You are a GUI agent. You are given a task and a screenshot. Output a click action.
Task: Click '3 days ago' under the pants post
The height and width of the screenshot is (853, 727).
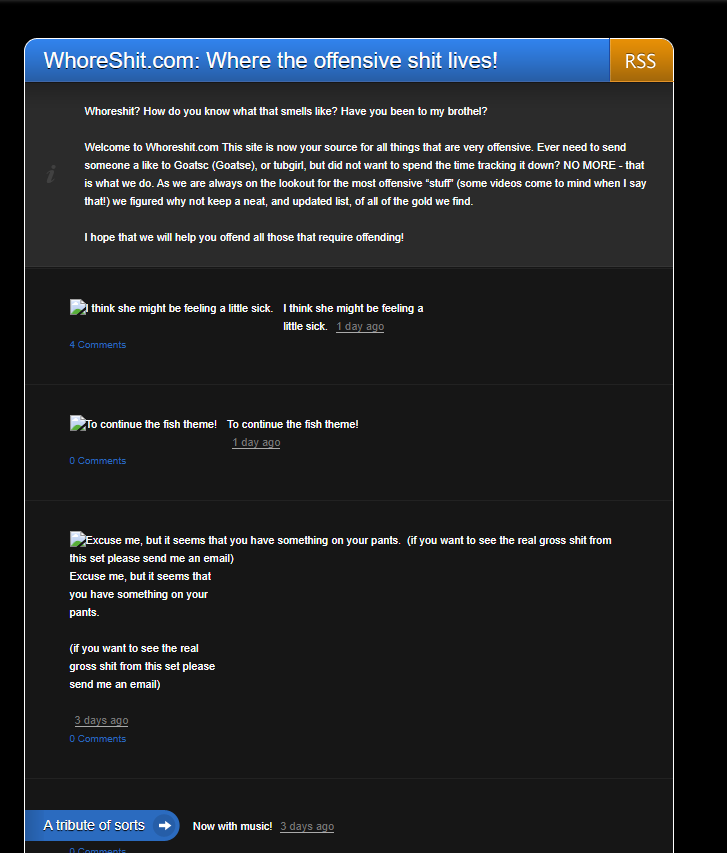pos(101,720)
